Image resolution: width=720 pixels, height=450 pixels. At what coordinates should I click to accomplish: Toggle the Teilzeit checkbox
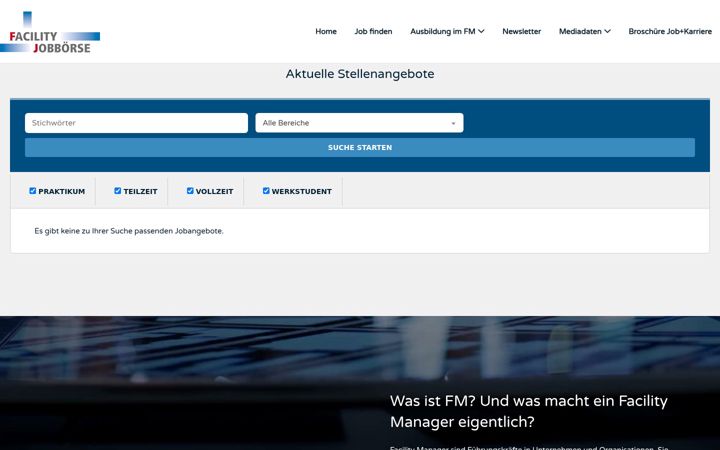(x=118, y=191)
